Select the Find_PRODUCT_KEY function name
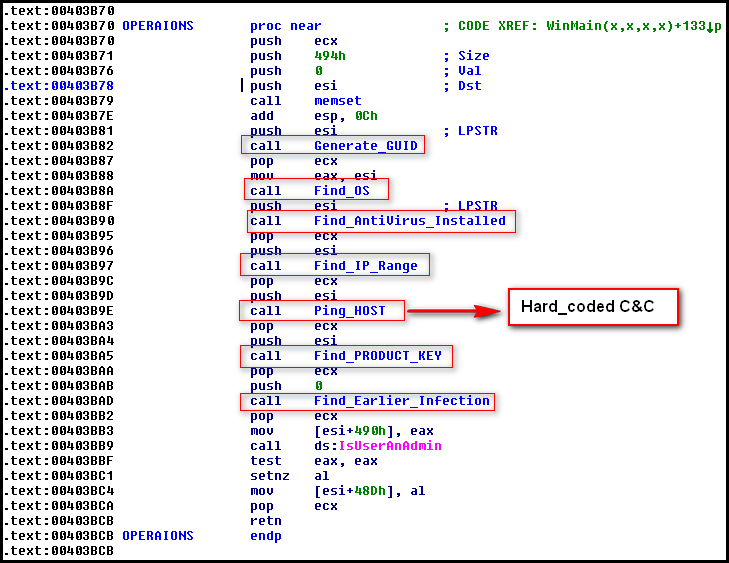 pyautogui.click(x=377, y=356)
